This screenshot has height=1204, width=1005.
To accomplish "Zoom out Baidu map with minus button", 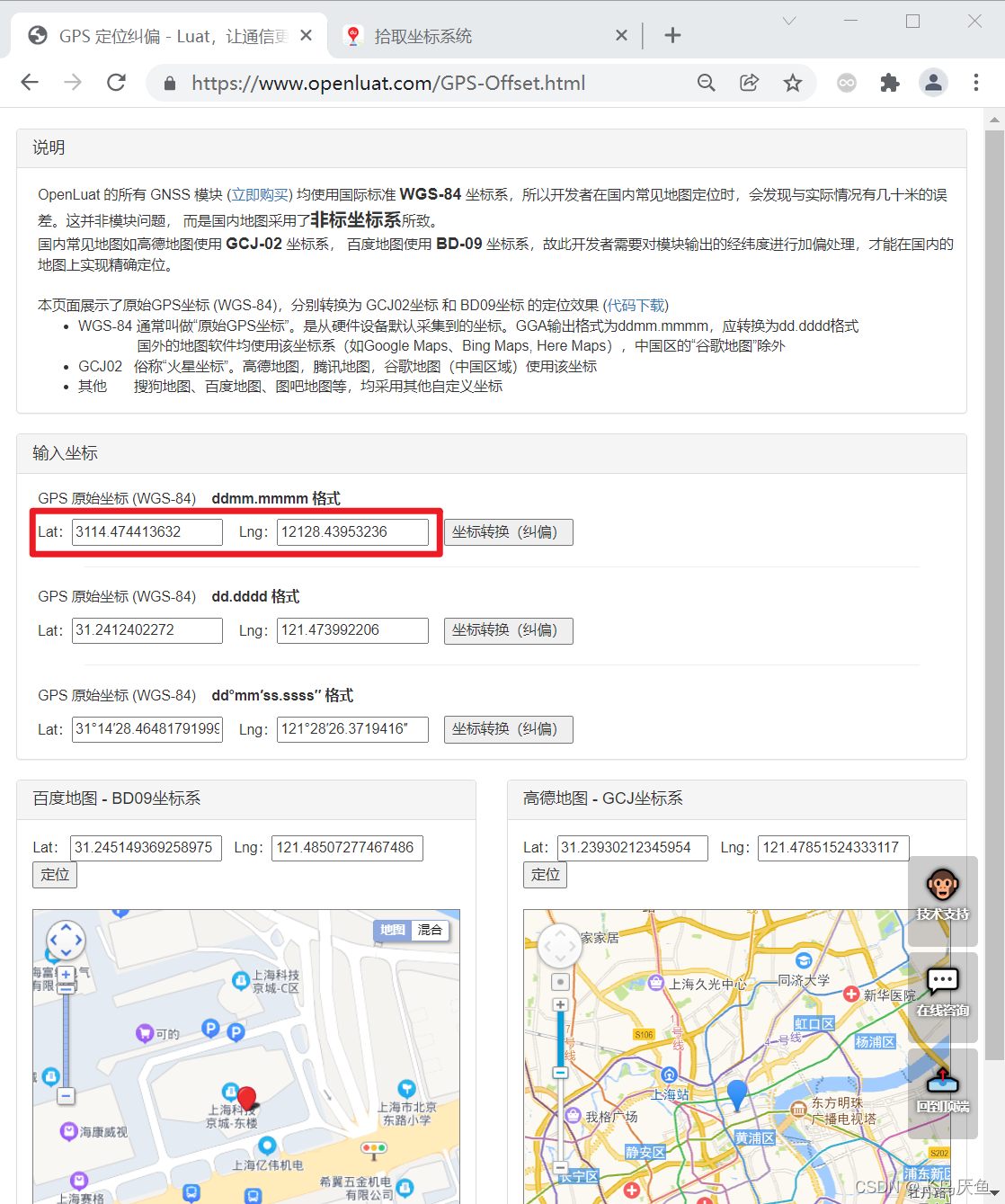I will pyautogui.click(x=66, y=1096).
